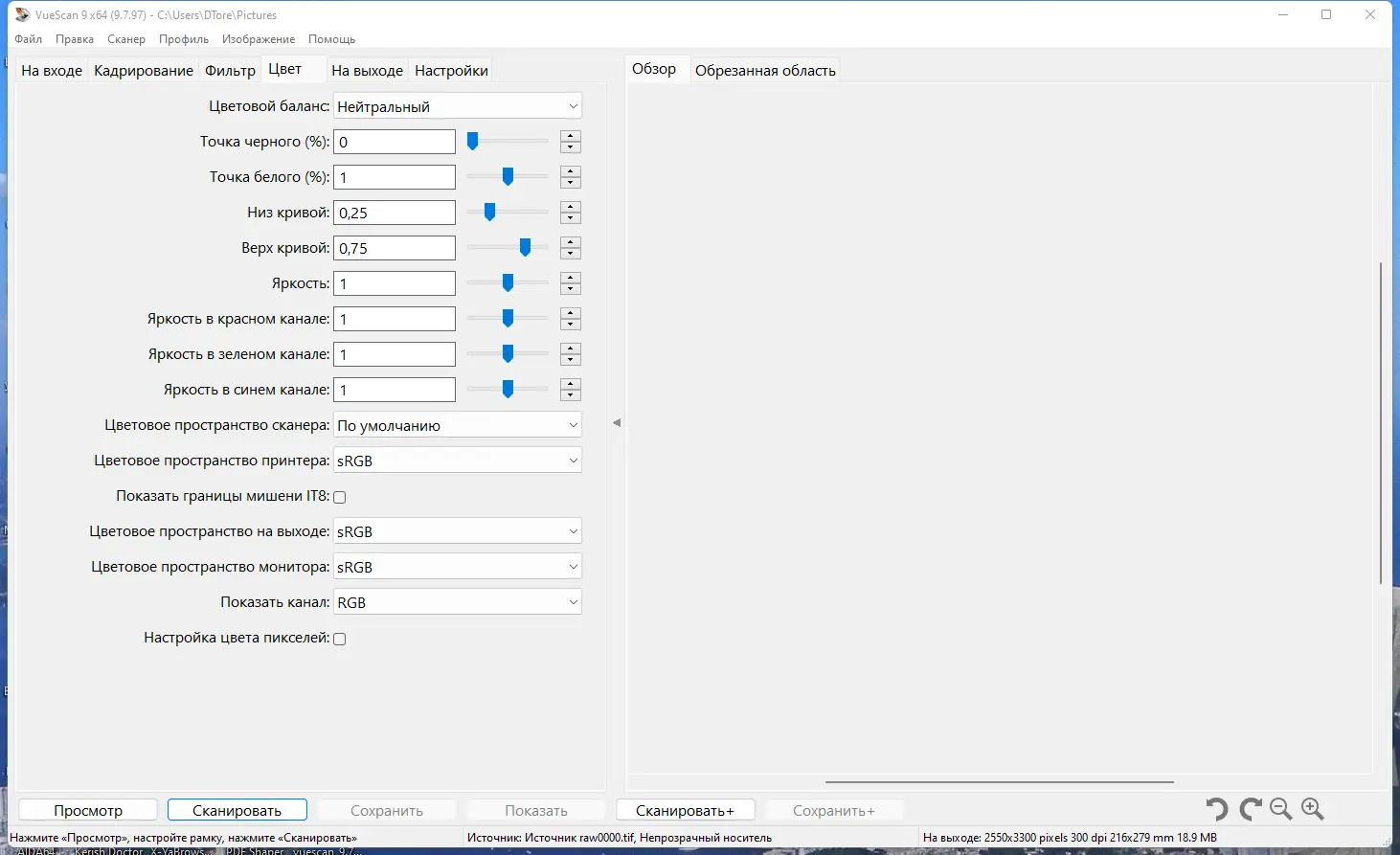The width and height of the screenshot is (1400, 855).
Task: Expand the Цветовое пространство на выходе dropdown
Action: tap(458, 531)
